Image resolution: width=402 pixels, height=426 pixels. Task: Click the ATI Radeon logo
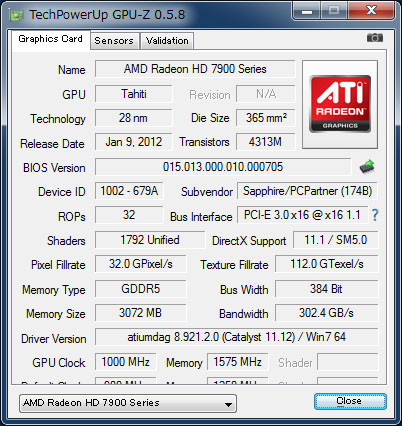pos(340,104)
